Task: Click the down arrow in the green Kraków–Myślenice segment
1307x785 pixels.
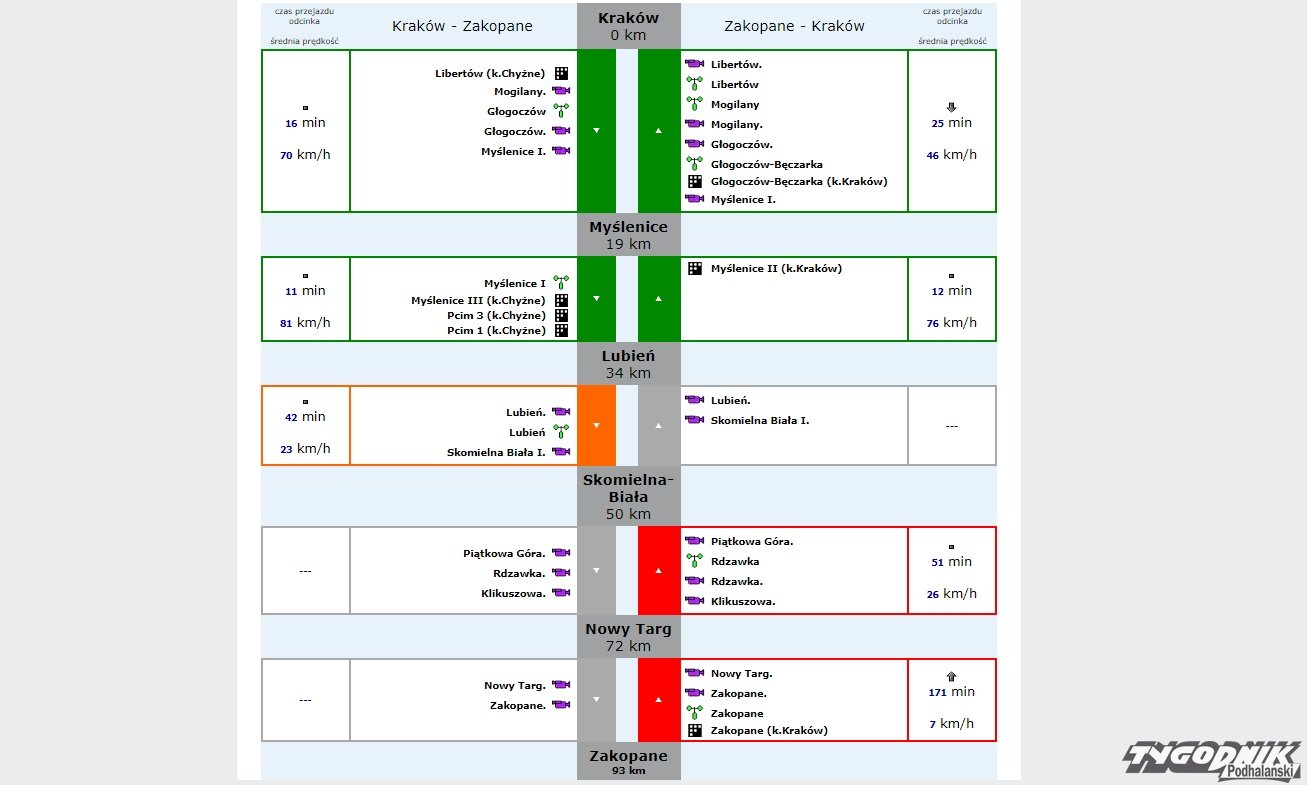Action: pos(596,131)
